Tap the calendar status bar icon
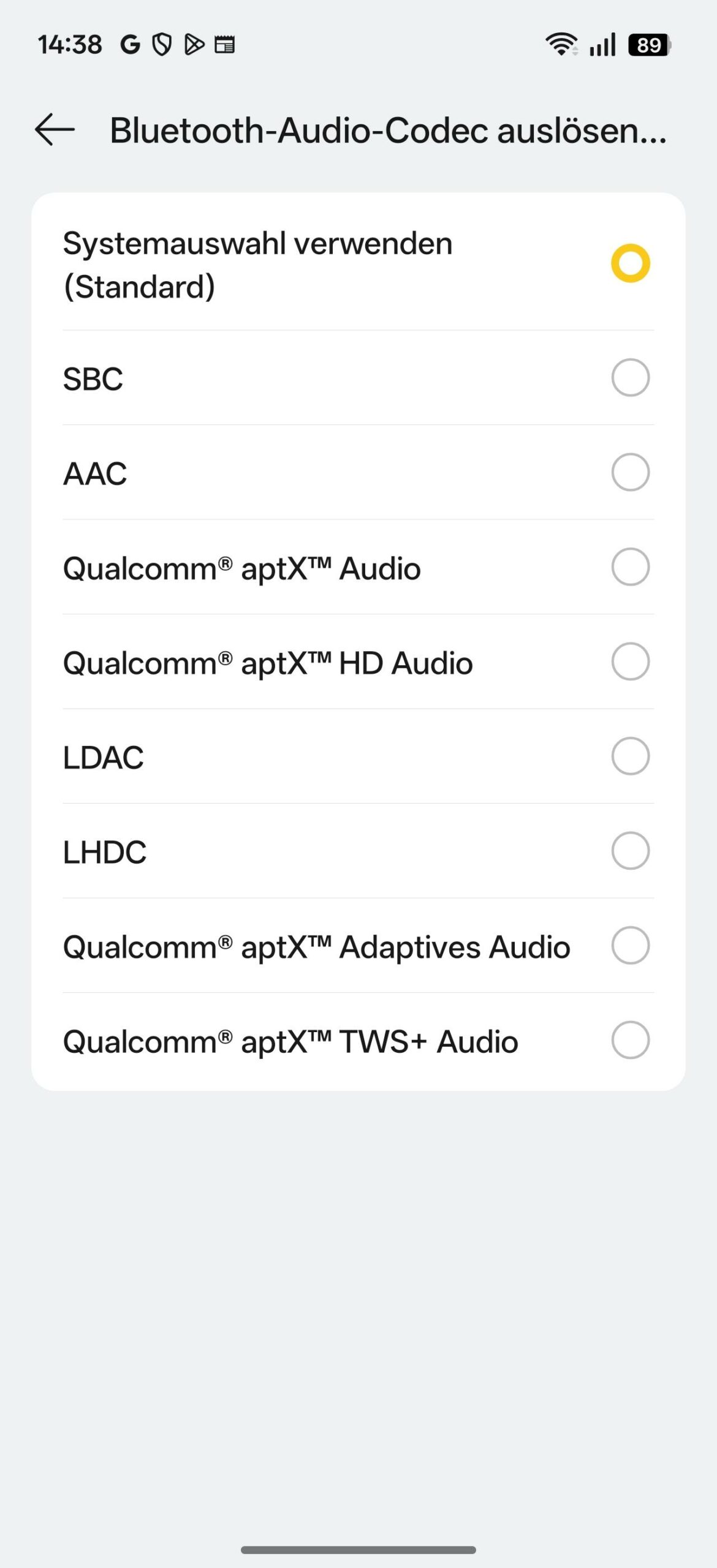Viewport: 717px width, 1568px height. 224,45
